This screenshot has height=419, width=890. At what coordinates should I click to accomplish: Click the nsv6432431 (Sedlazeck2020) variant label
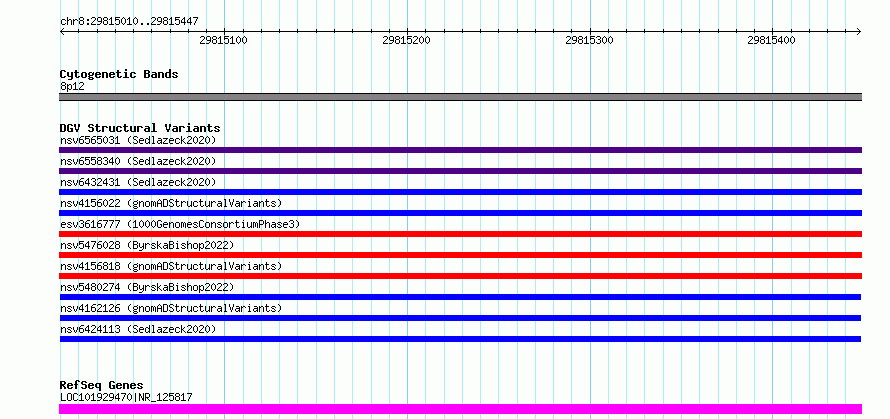click(x=138, y=182)
